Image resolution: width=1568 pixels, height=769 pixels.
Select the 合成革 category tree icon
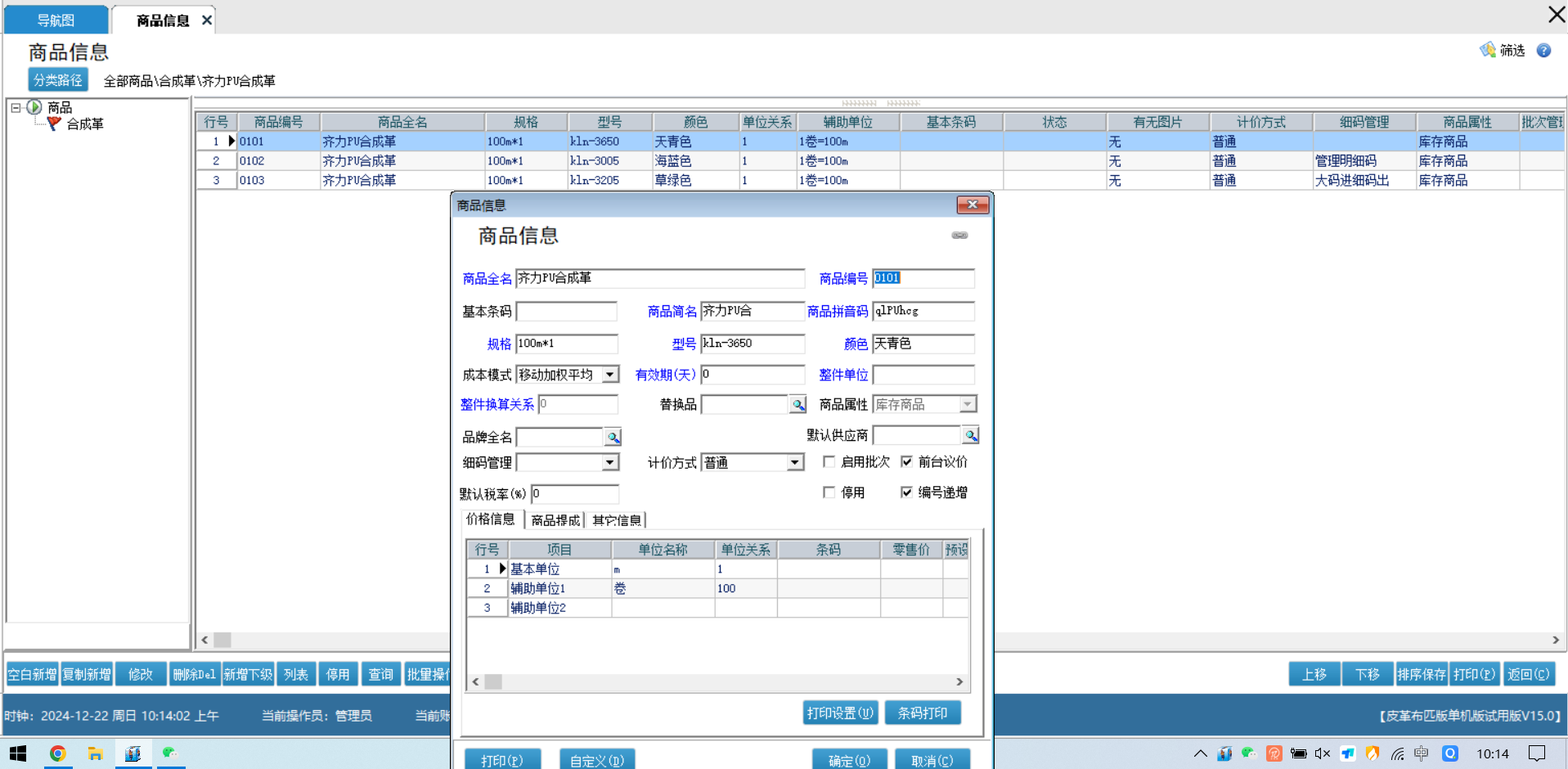(54, 124)
